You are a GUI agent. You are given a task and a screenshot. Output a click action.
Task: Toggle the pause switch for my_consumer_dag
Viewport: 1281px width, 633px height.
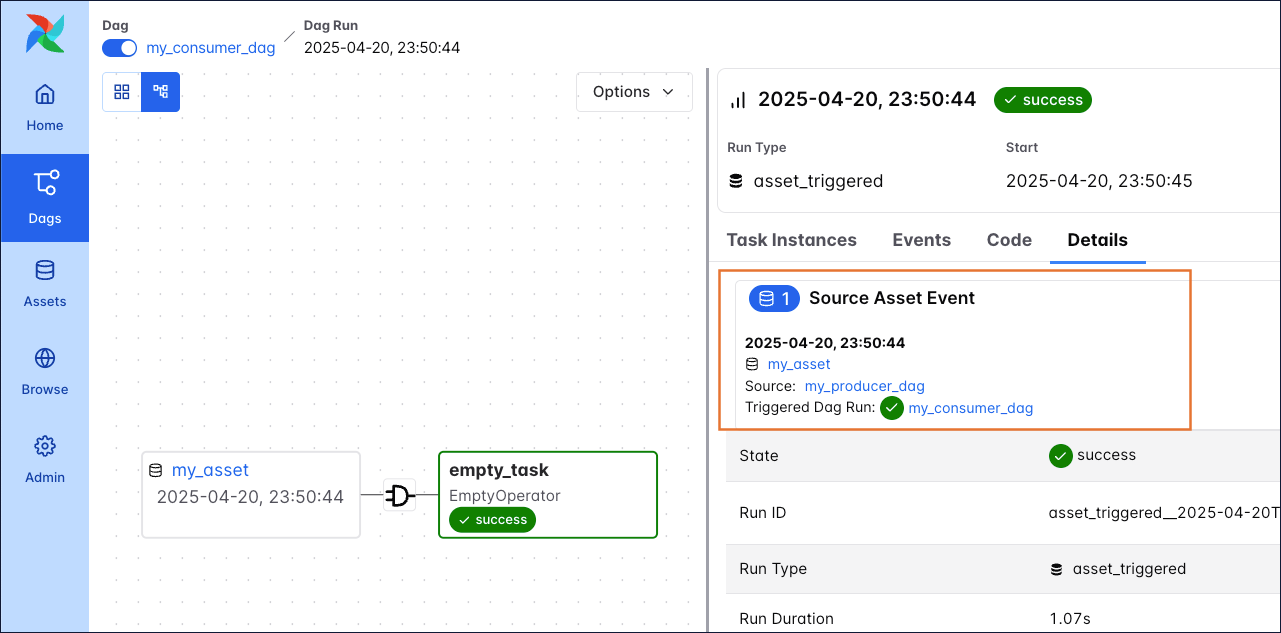(x=119, y=47)
